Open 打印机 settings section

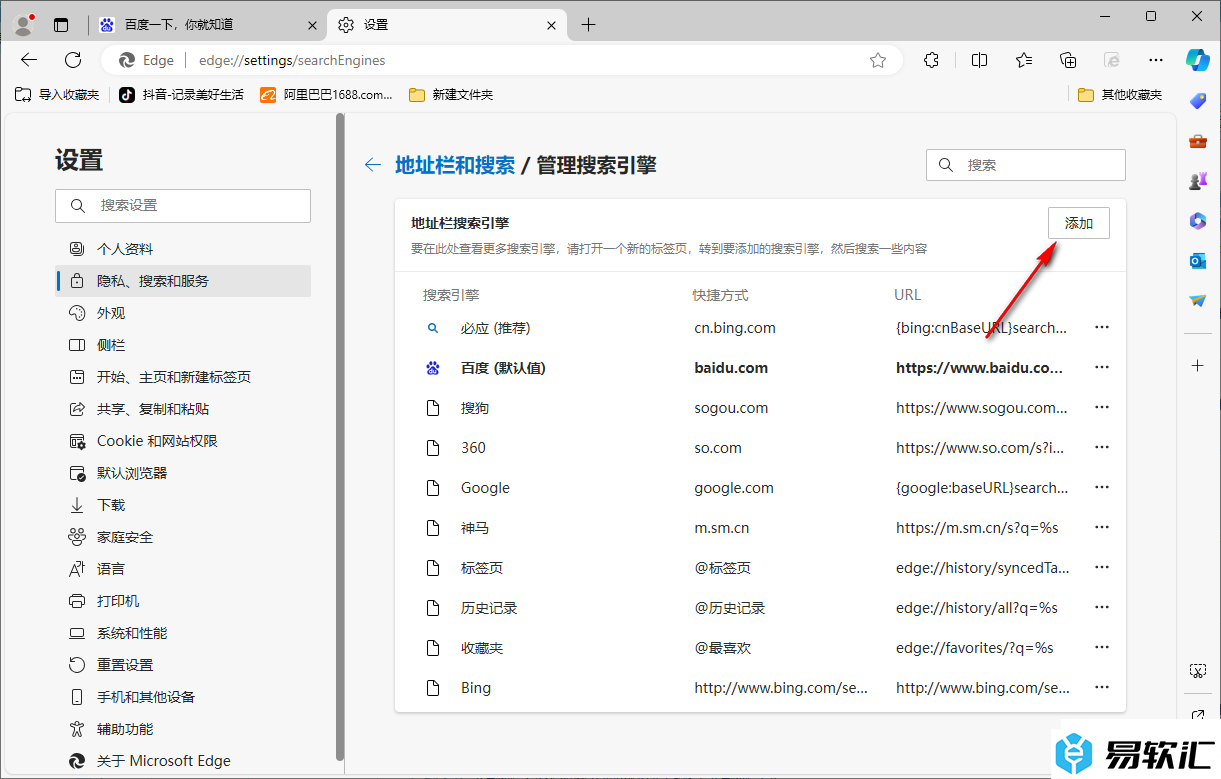point(183,601)
